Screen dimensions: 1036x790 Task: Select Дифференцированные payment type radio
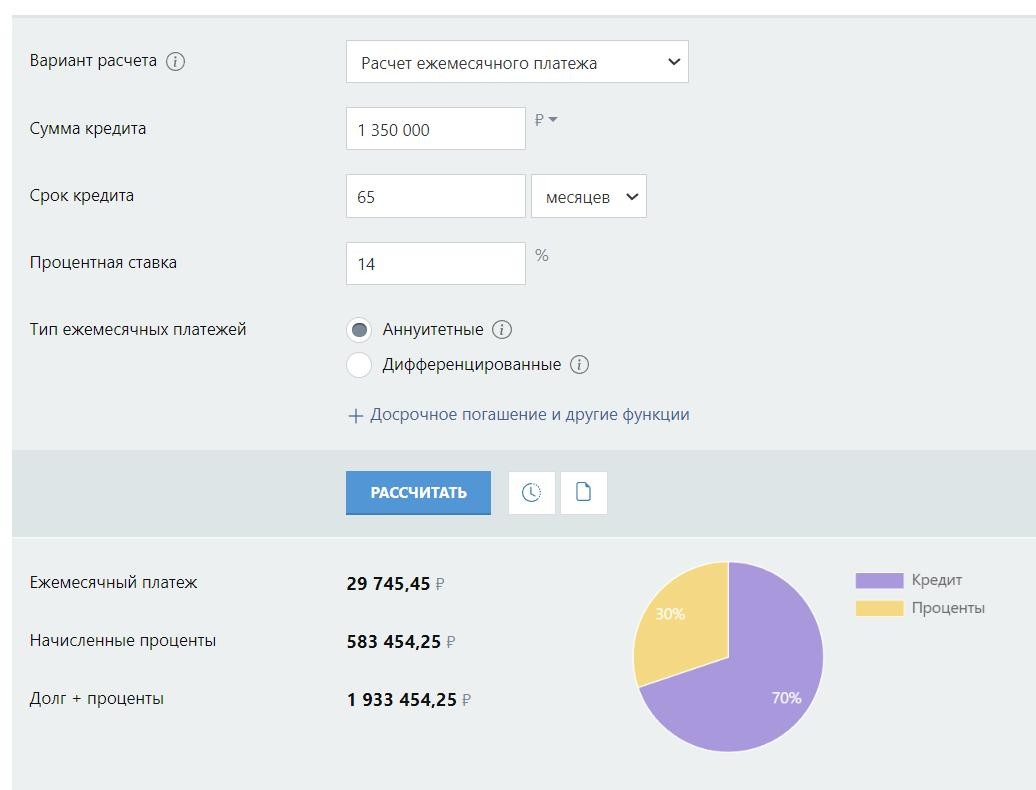click(x=359, y=364)
